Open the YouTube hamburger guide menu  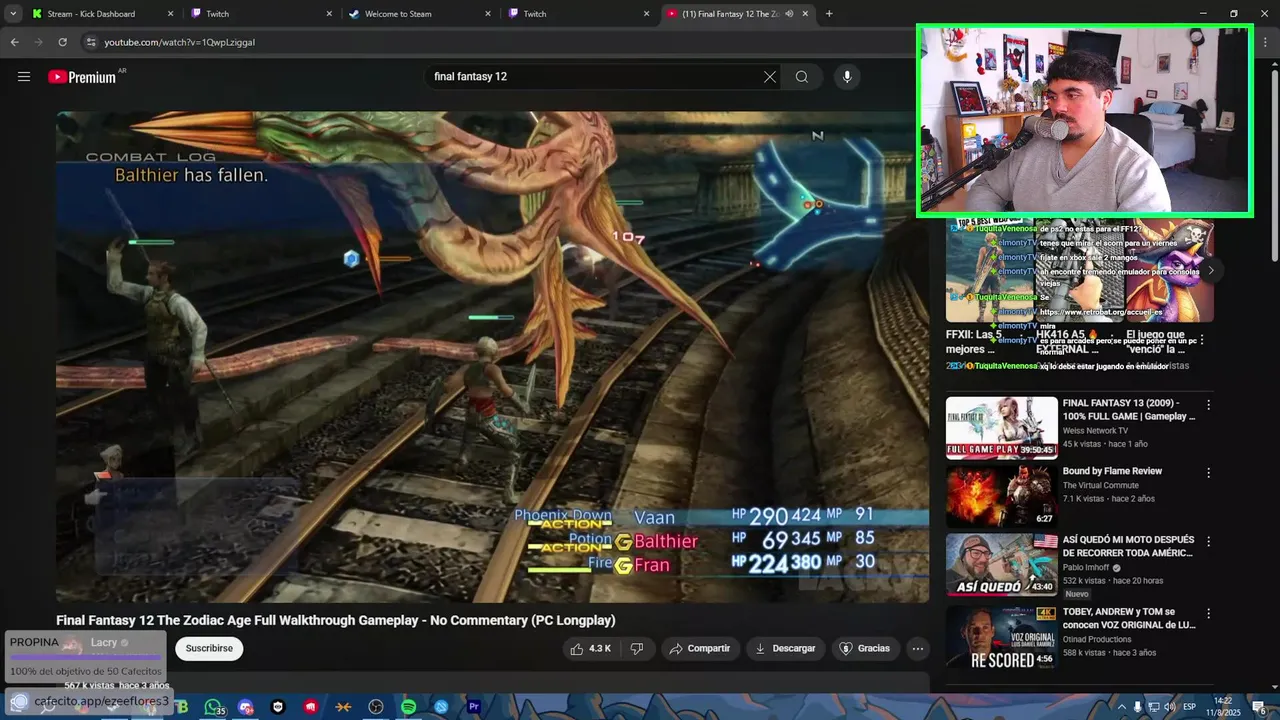point(24,77)
